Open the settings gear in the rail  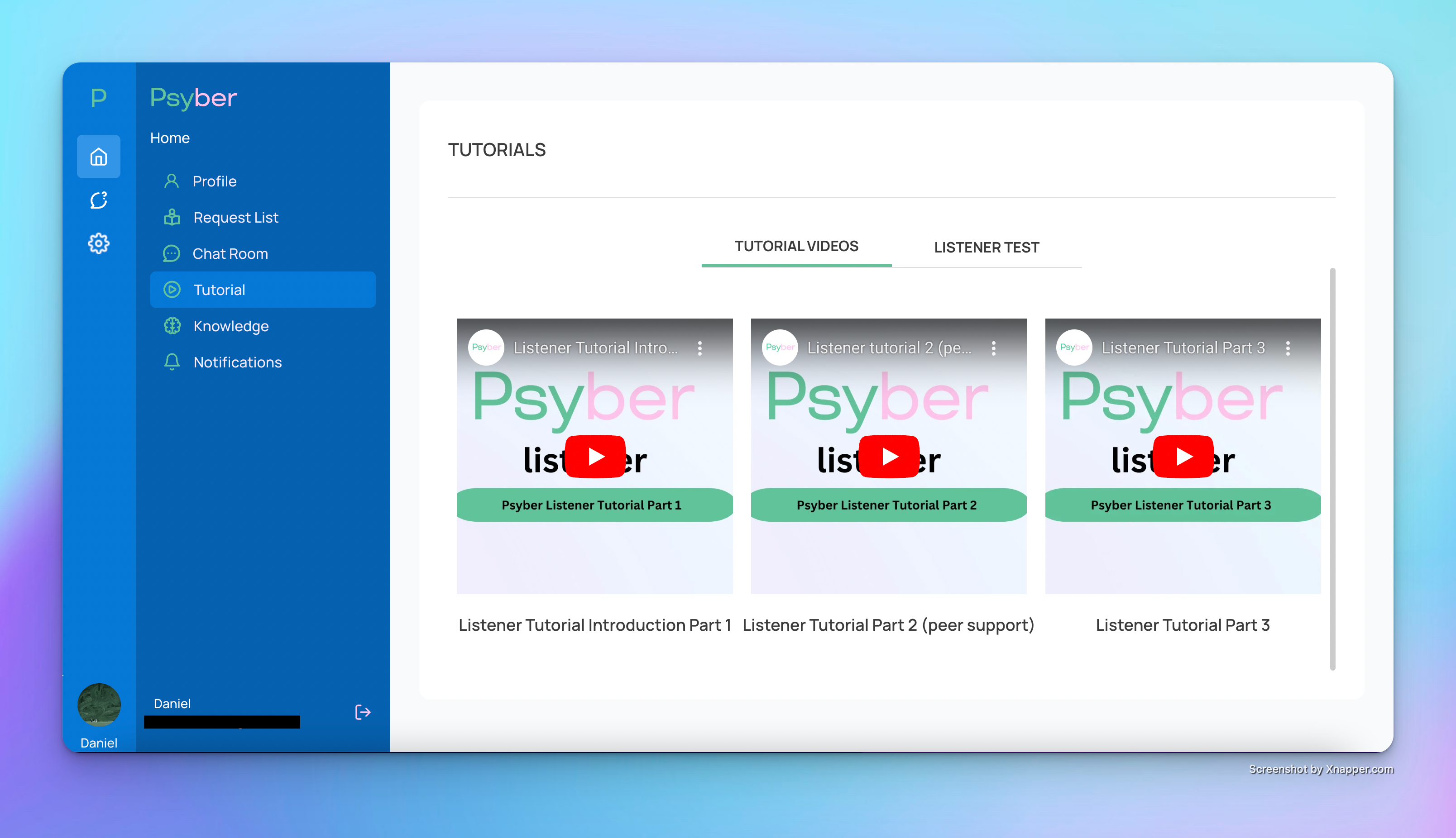98,243
